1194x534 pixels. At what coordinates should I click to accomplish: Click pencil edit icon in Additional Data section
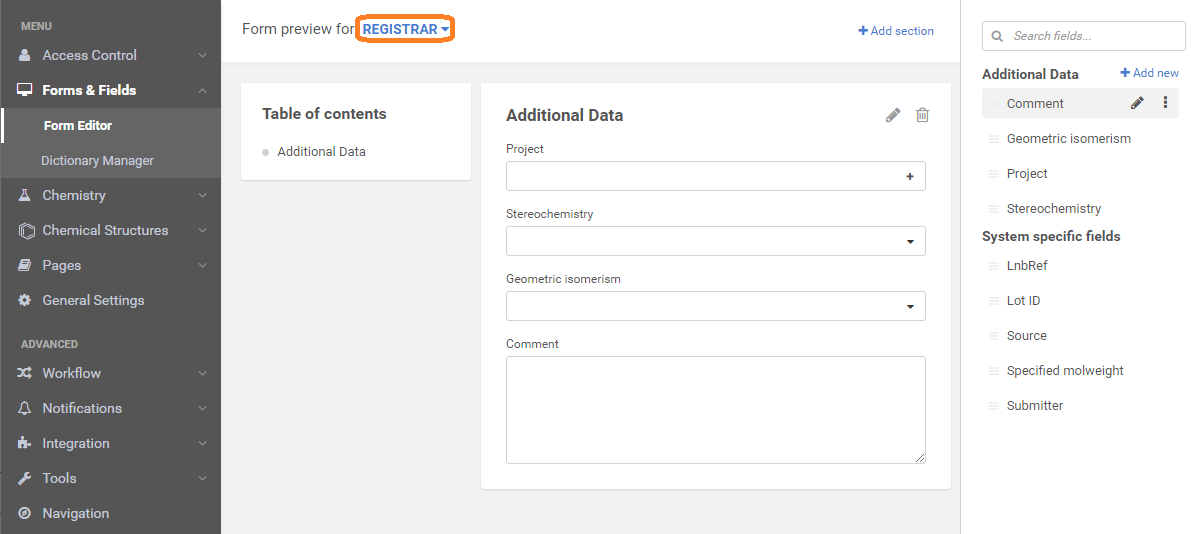(x=893, y=116)
